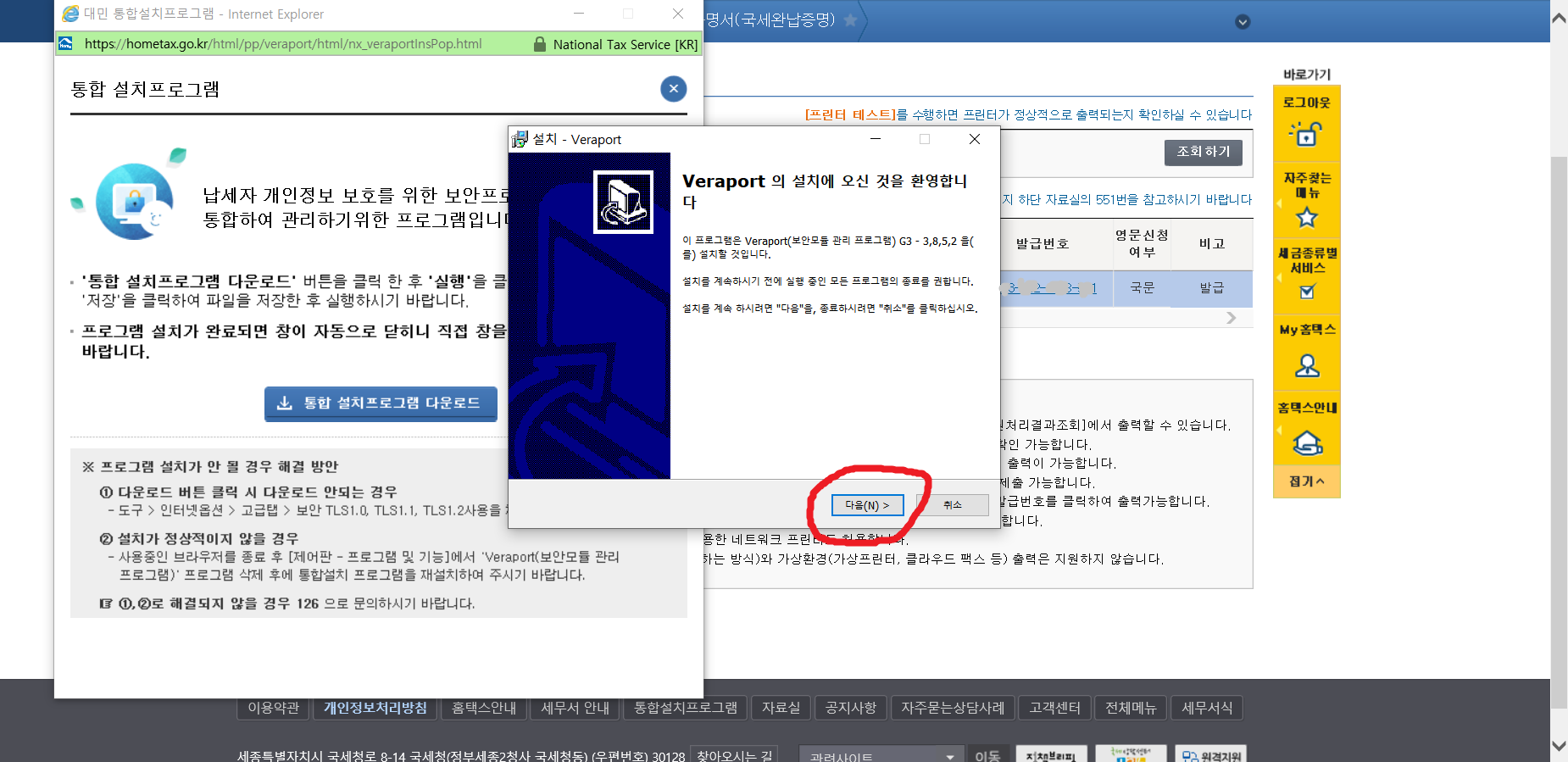This screenshot has height=762, width=1568.
Task: Open My홈택스 person icon
Action: tap(1307, 365)
